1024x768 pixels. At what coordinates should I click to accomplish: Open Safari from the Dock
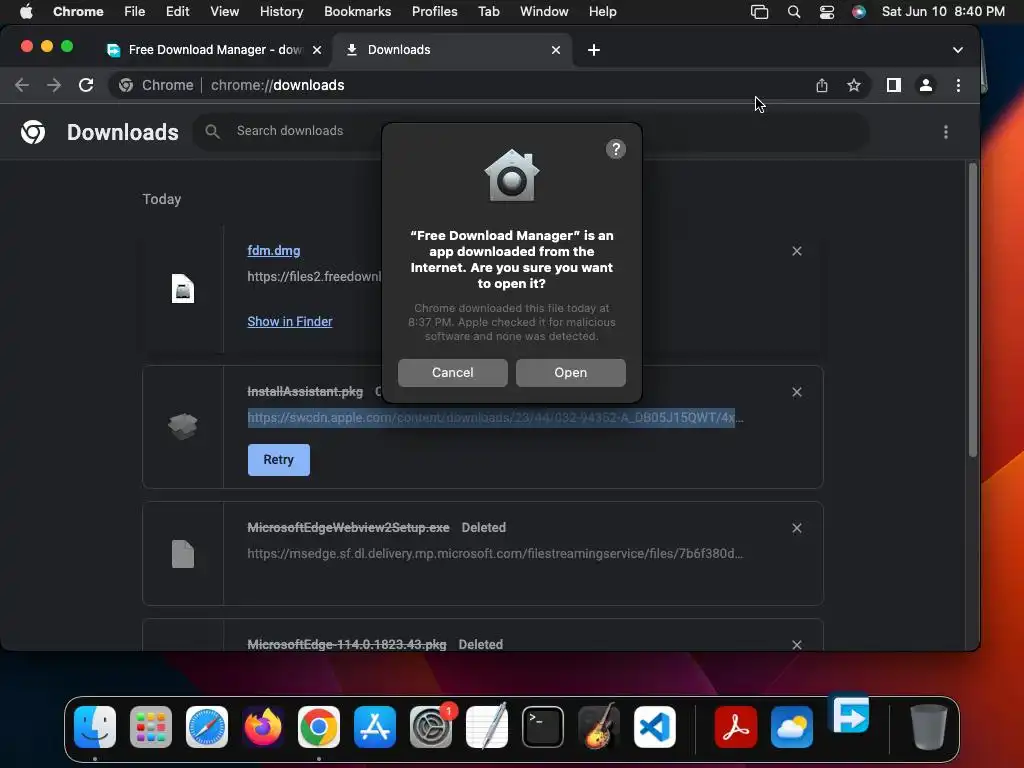[207, 727]
